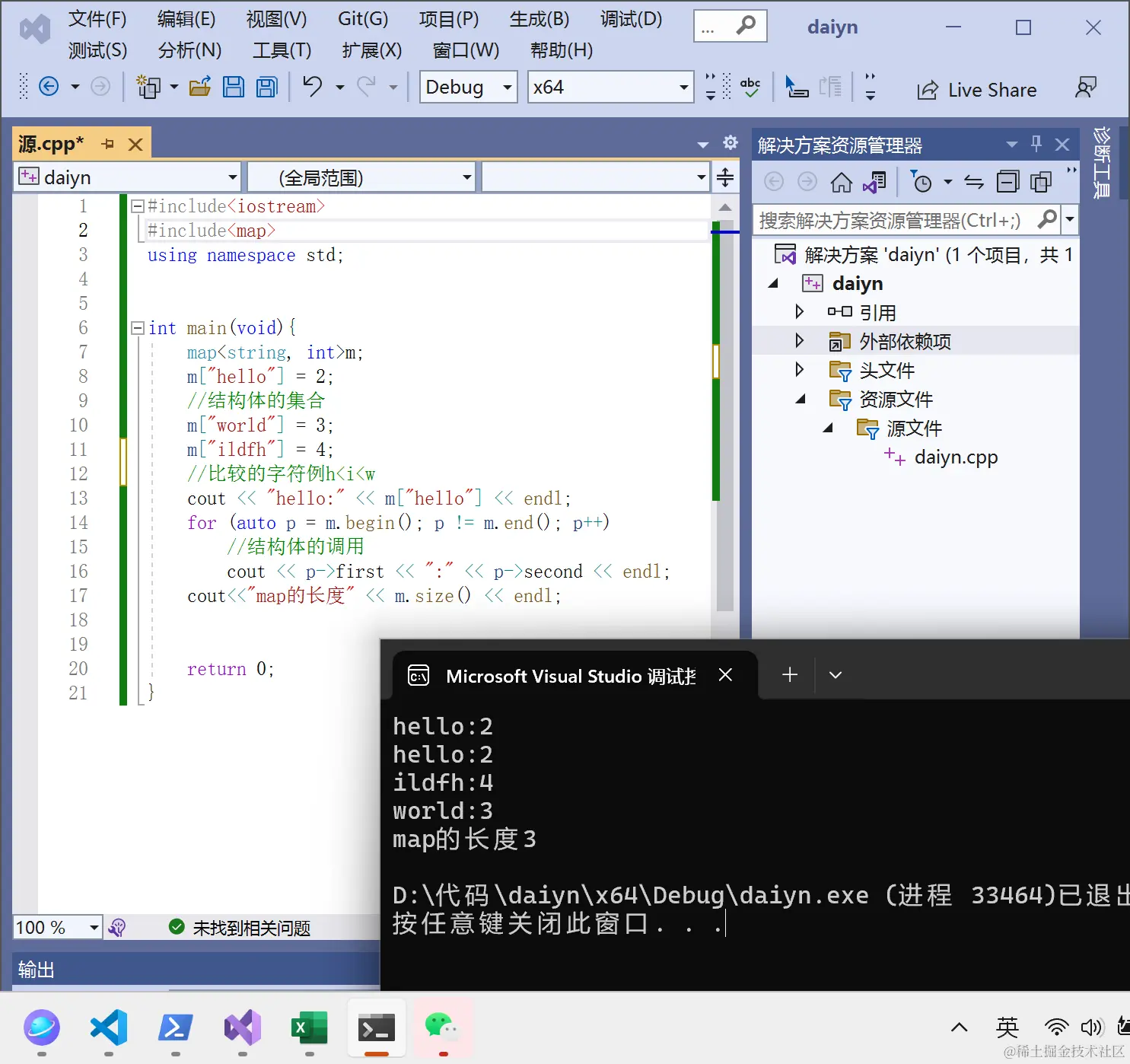The height and width of the screenshot is (1064, 1130).
Task: Click the spell check abc icon
Action: click(750, 87)
